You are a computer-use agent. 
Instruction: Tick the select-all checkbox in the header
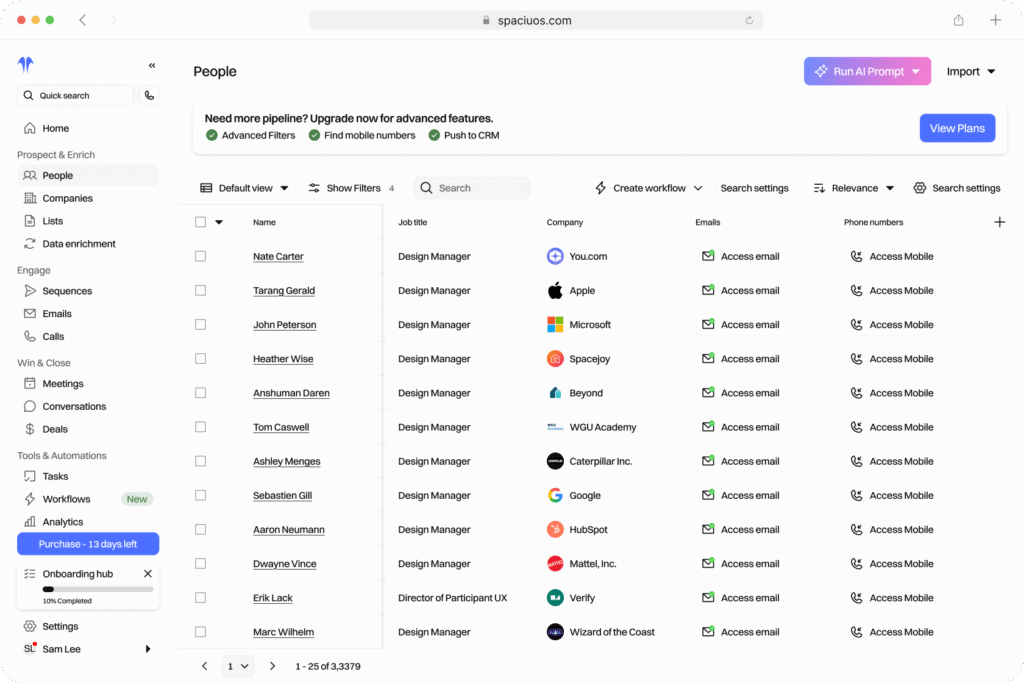(200, 222)
